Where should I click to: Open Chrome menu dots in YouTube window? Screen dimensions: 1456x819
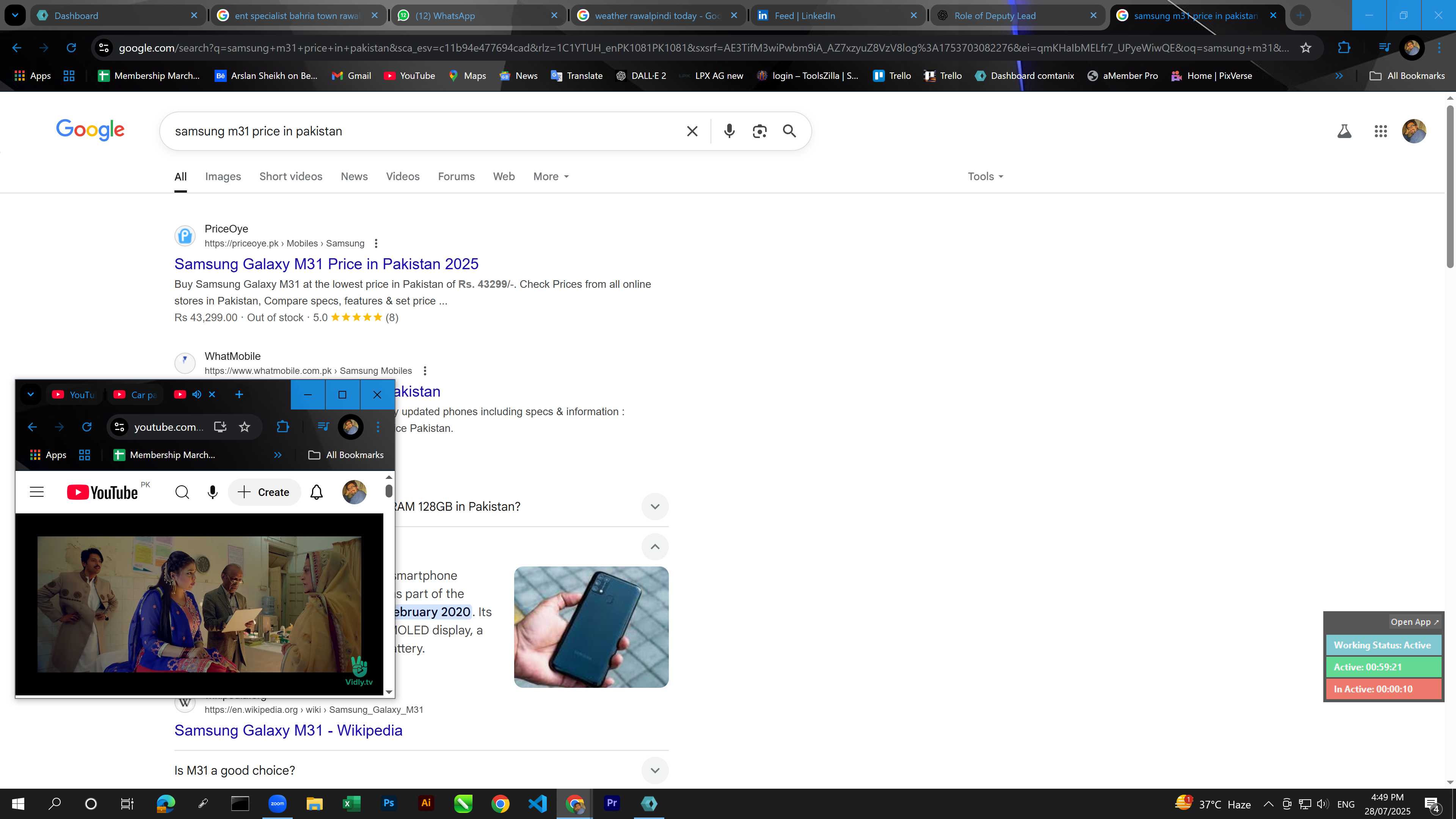378,427
